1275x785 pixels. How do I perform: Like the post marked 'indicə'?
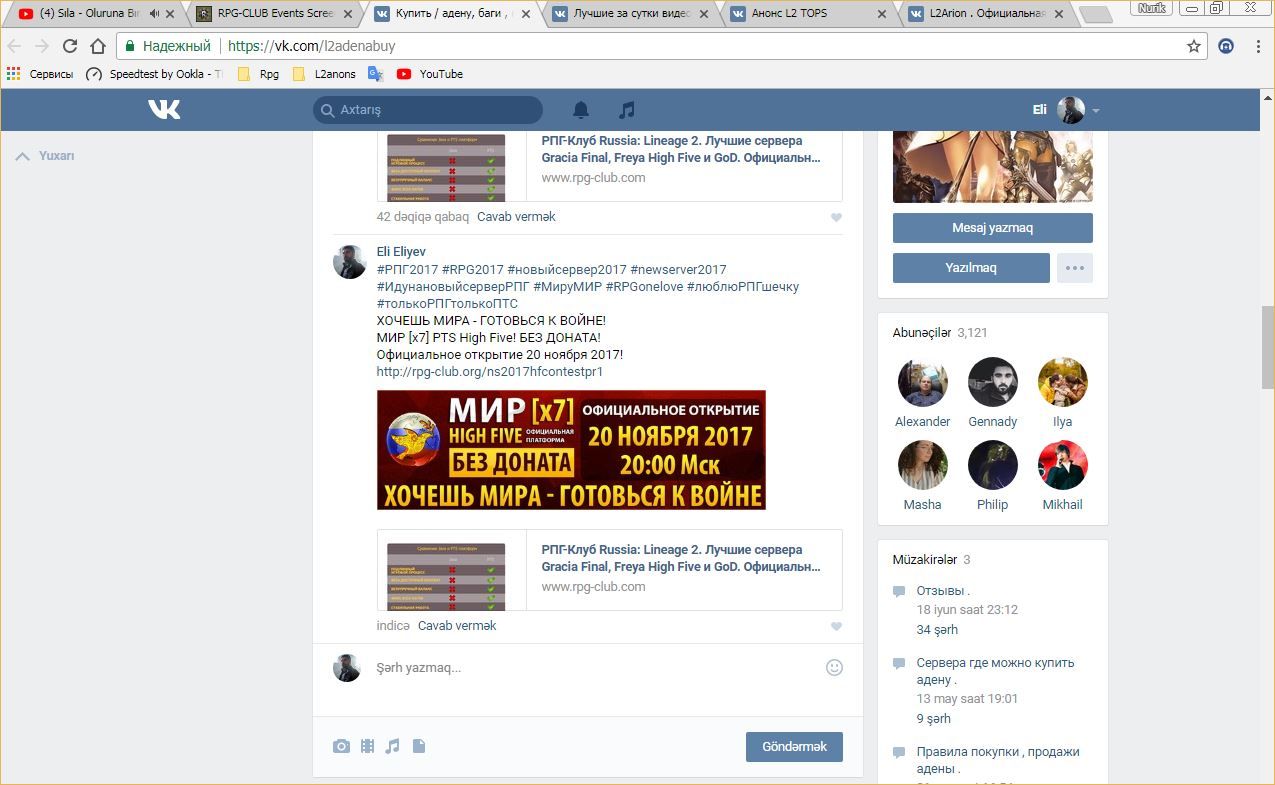(x=836, y=627)
